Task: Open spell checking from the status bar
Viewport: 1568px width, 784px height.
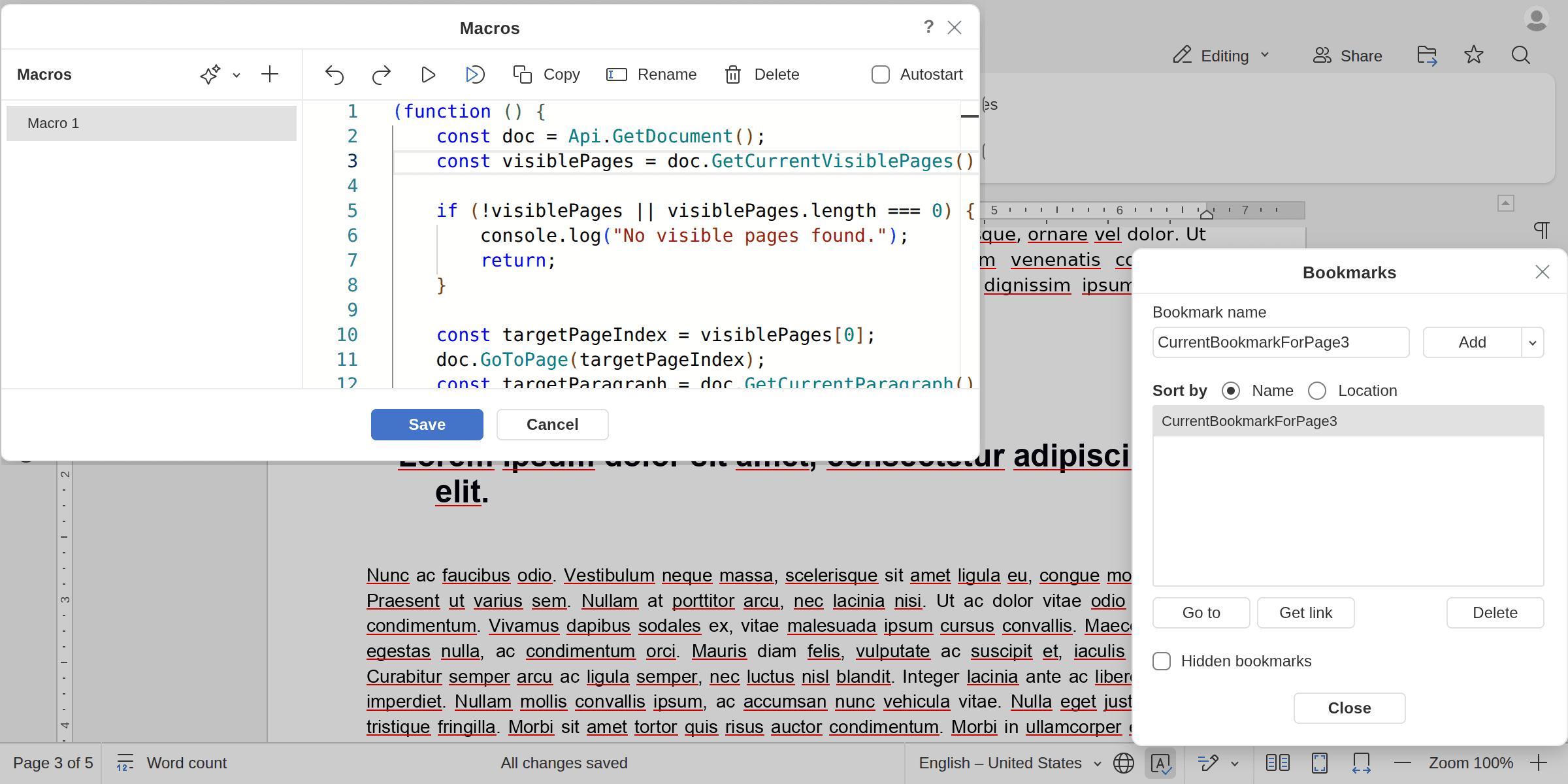Action: tap(1161, 762)
